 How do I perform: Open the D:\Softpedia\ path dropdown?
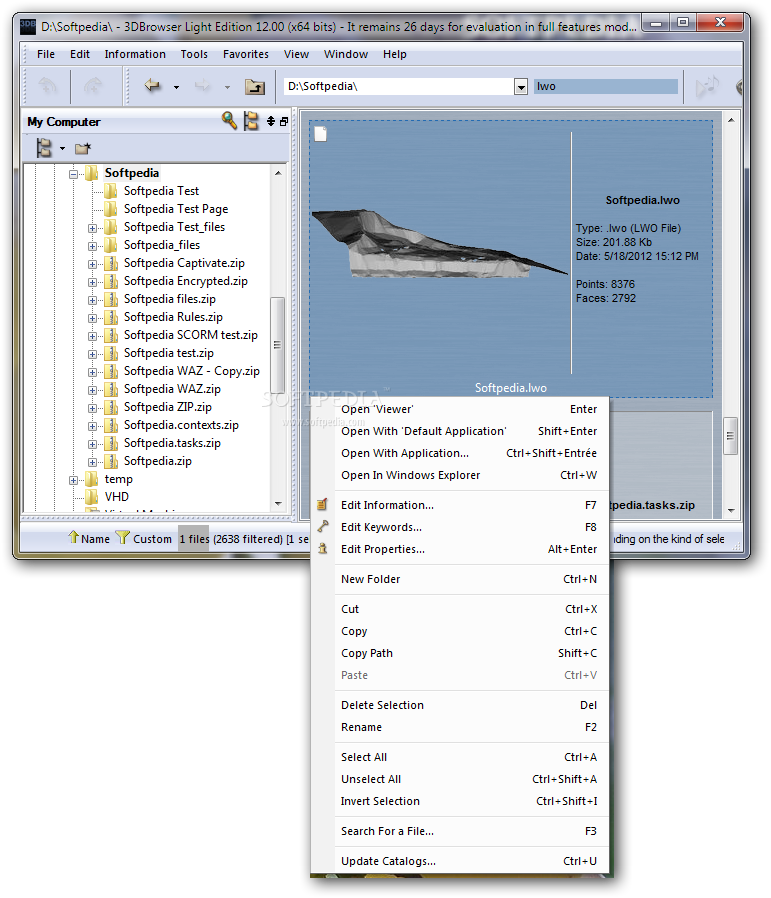click(x=521, y=87)
